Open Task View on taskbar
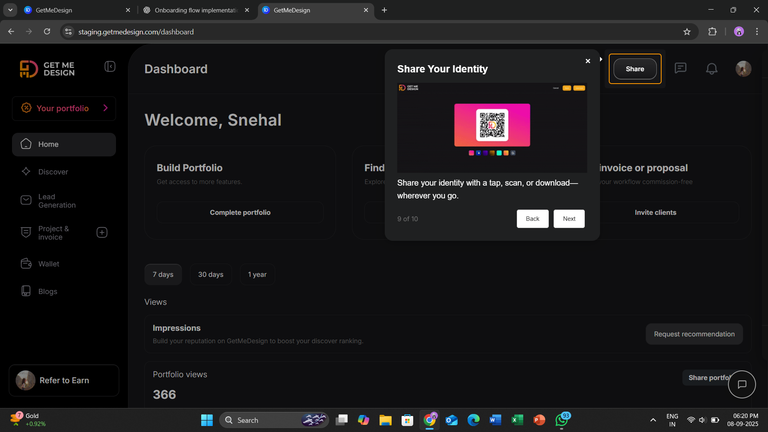This screenshot has width=768, height=432. point(342,420)
